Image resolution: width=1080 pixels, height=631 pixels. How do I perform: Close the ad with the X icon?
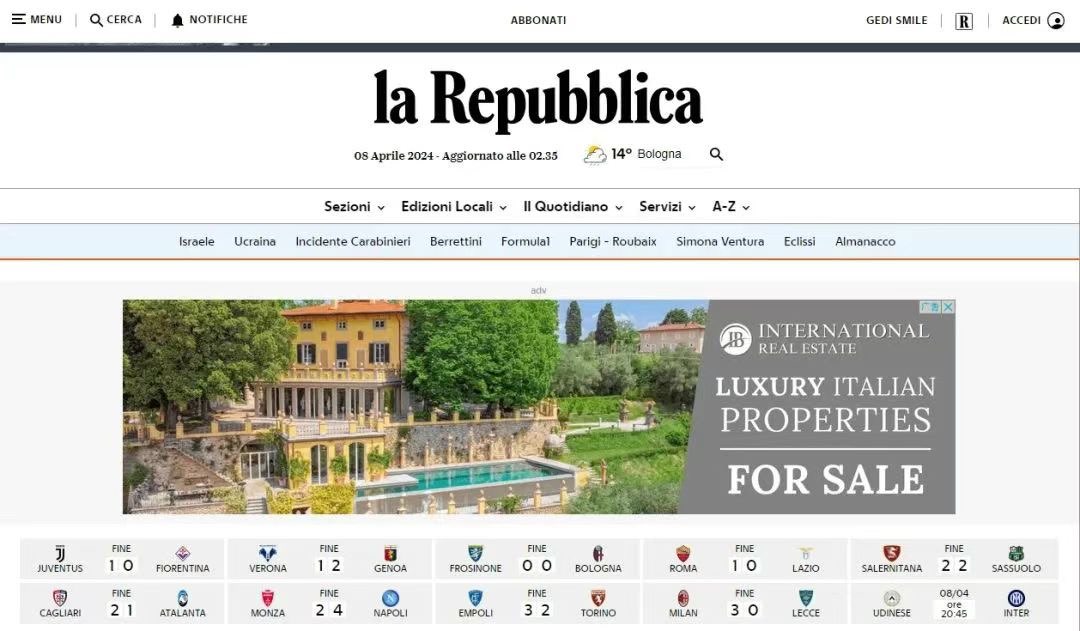pyautogui.click(x=948, y=307)
